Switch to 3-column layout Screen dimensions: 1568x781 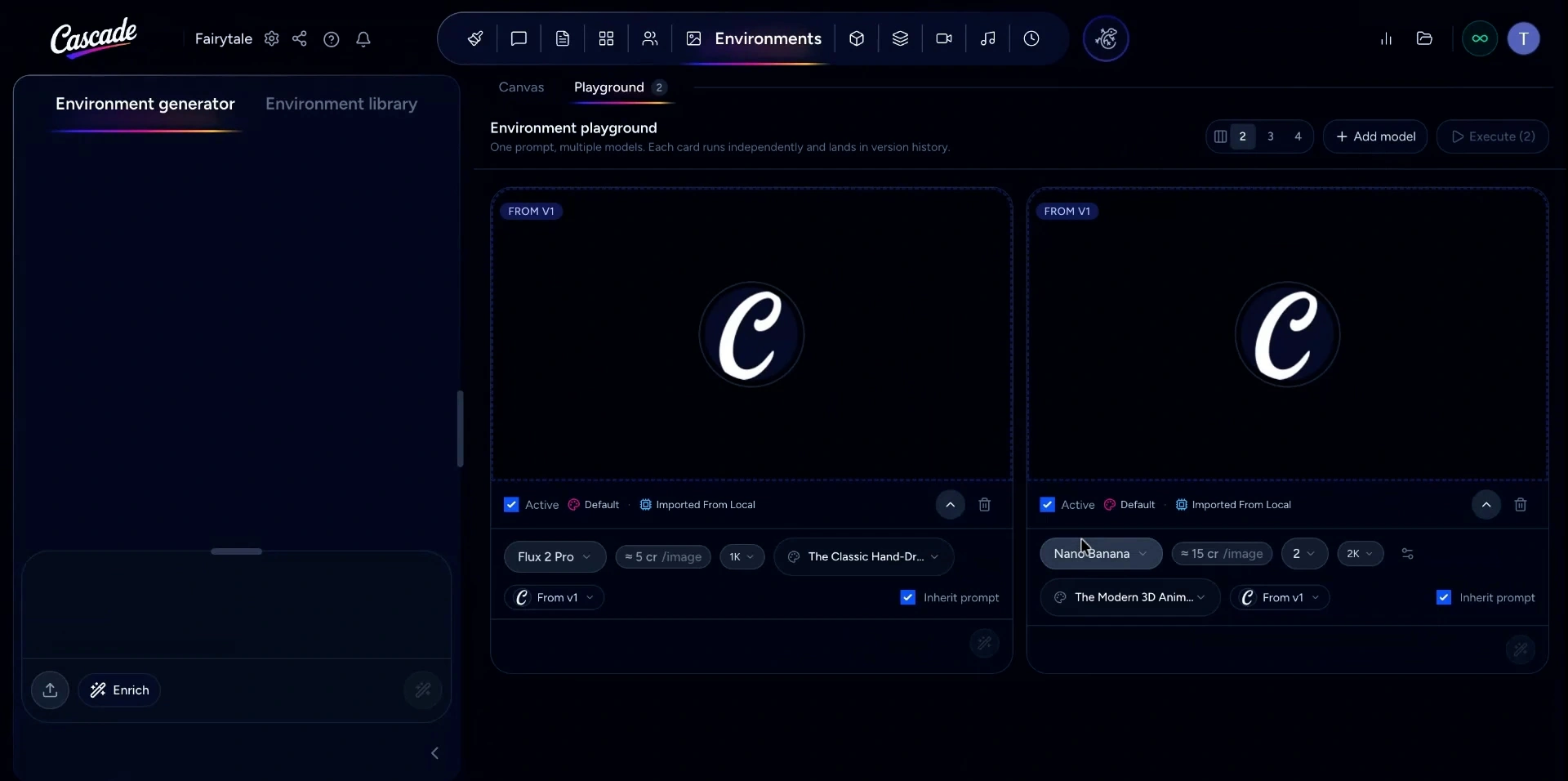click(1271, 136)
